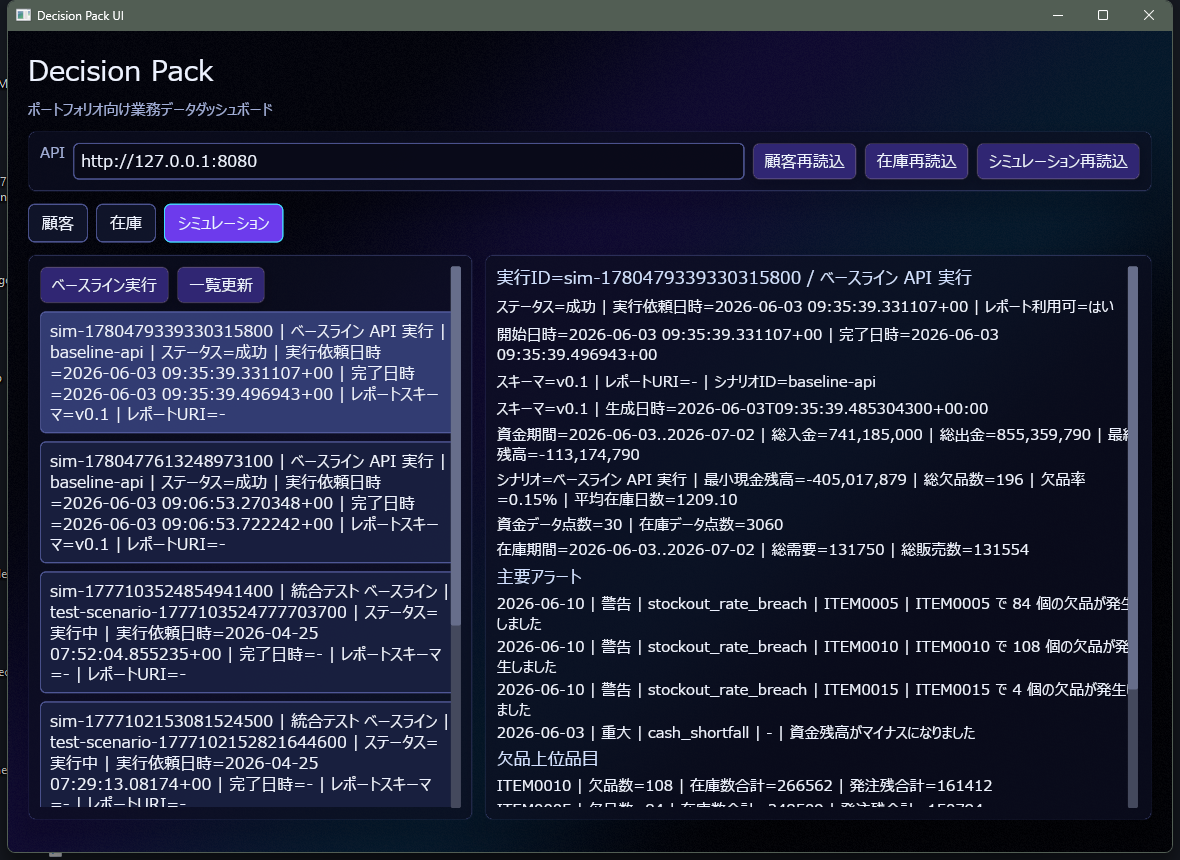Click the 主要アラート heading
The width and height of the screenshot is (1180, 860).
point(540,577)
